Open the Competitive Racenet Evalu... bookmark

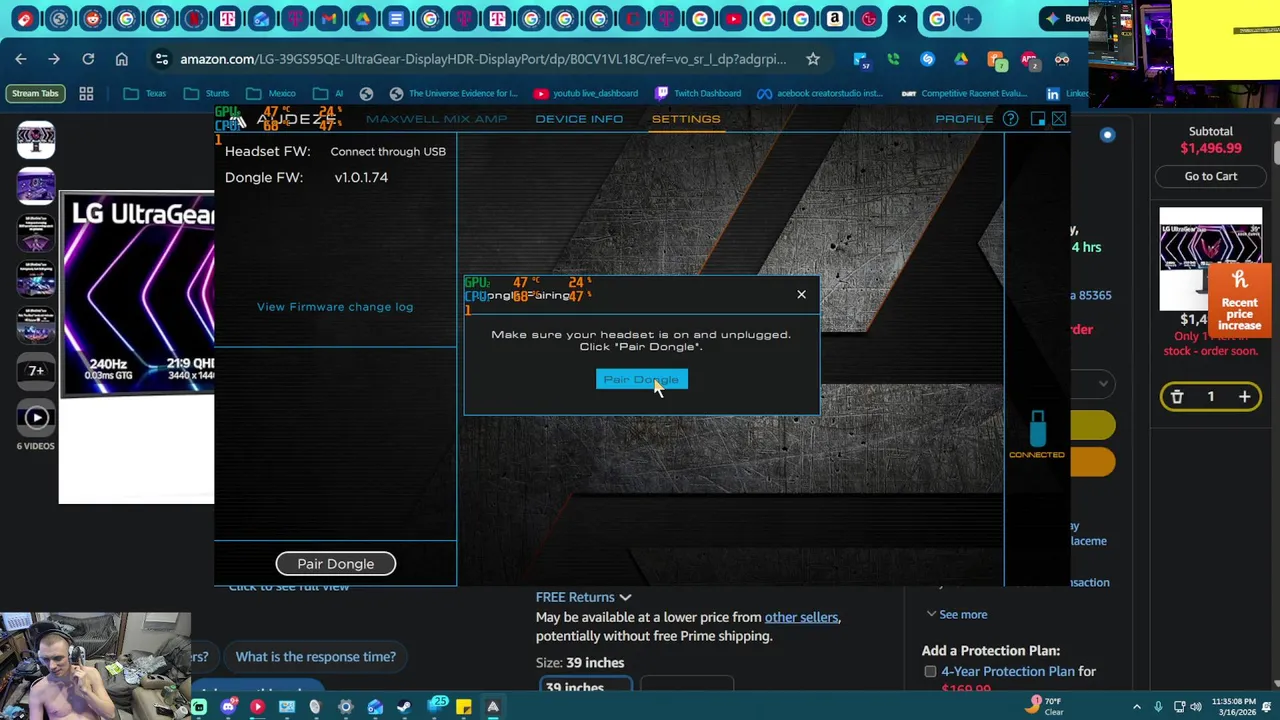coord(966,93)
